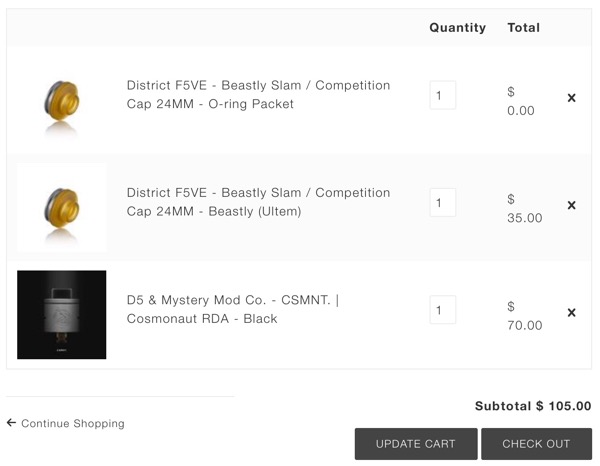Remove the Cosmonaut RDA Black from cart
600x466 pixels.
571,312
